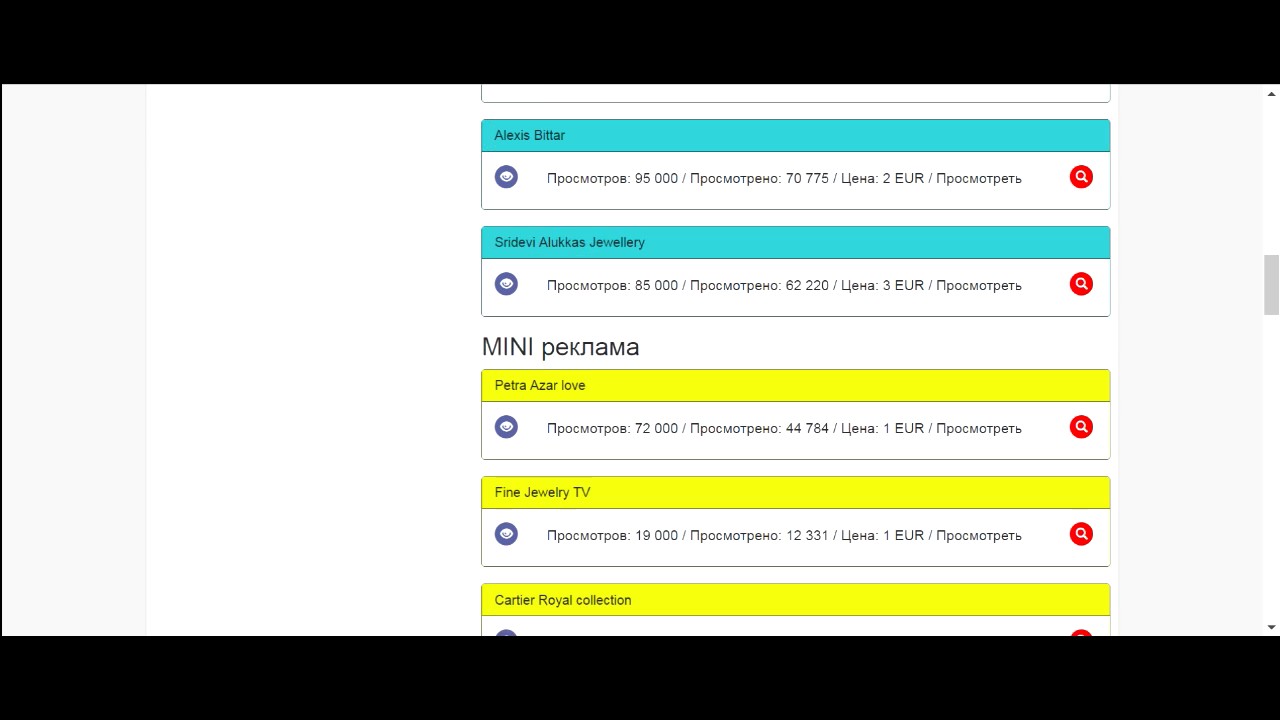Click the MINI реклама heading
The height and width of the screenshot is (720, 1280).
tap(560, 347)
